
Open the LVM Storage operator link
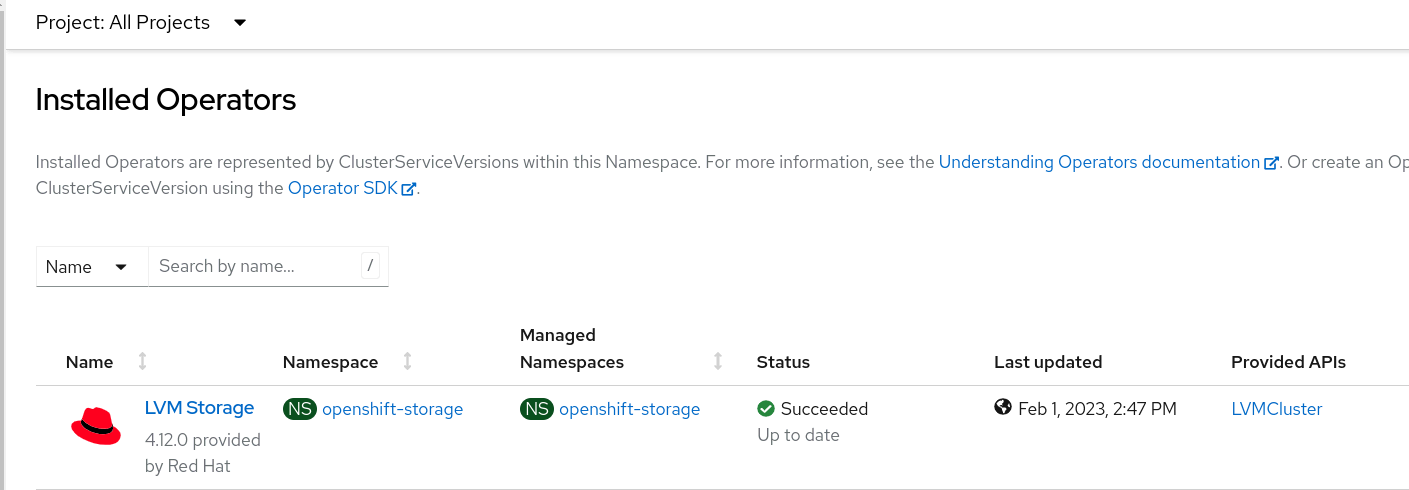tap(199, 408)
